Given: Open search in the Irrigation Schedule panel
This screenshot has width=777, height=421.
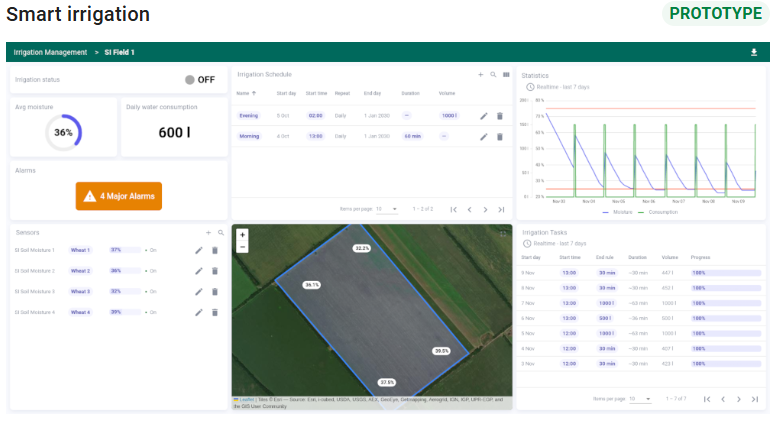Looking at the screenshot, I should pos(493,75).
